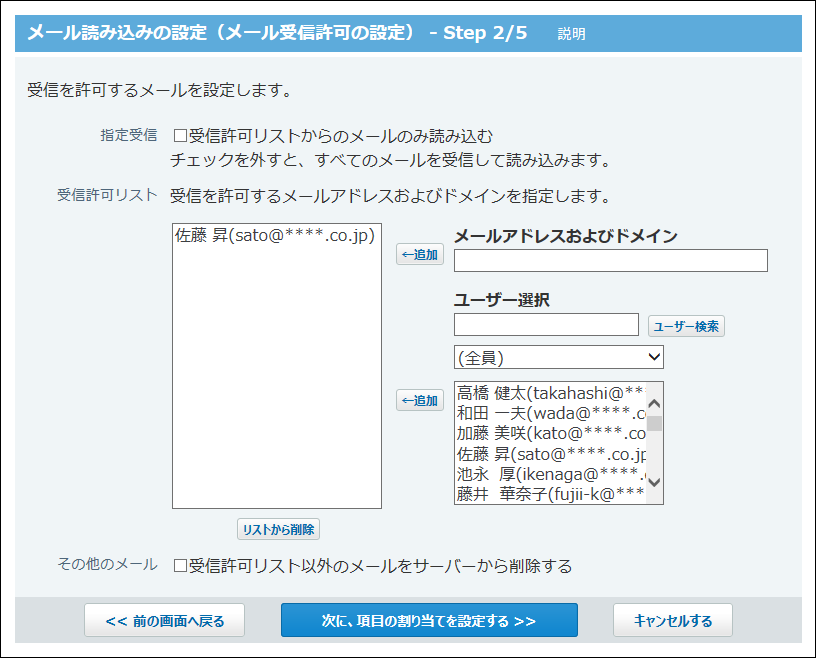Pick 池永 厚 from the user list
816x658 pixels.
(x=550, y=474)
